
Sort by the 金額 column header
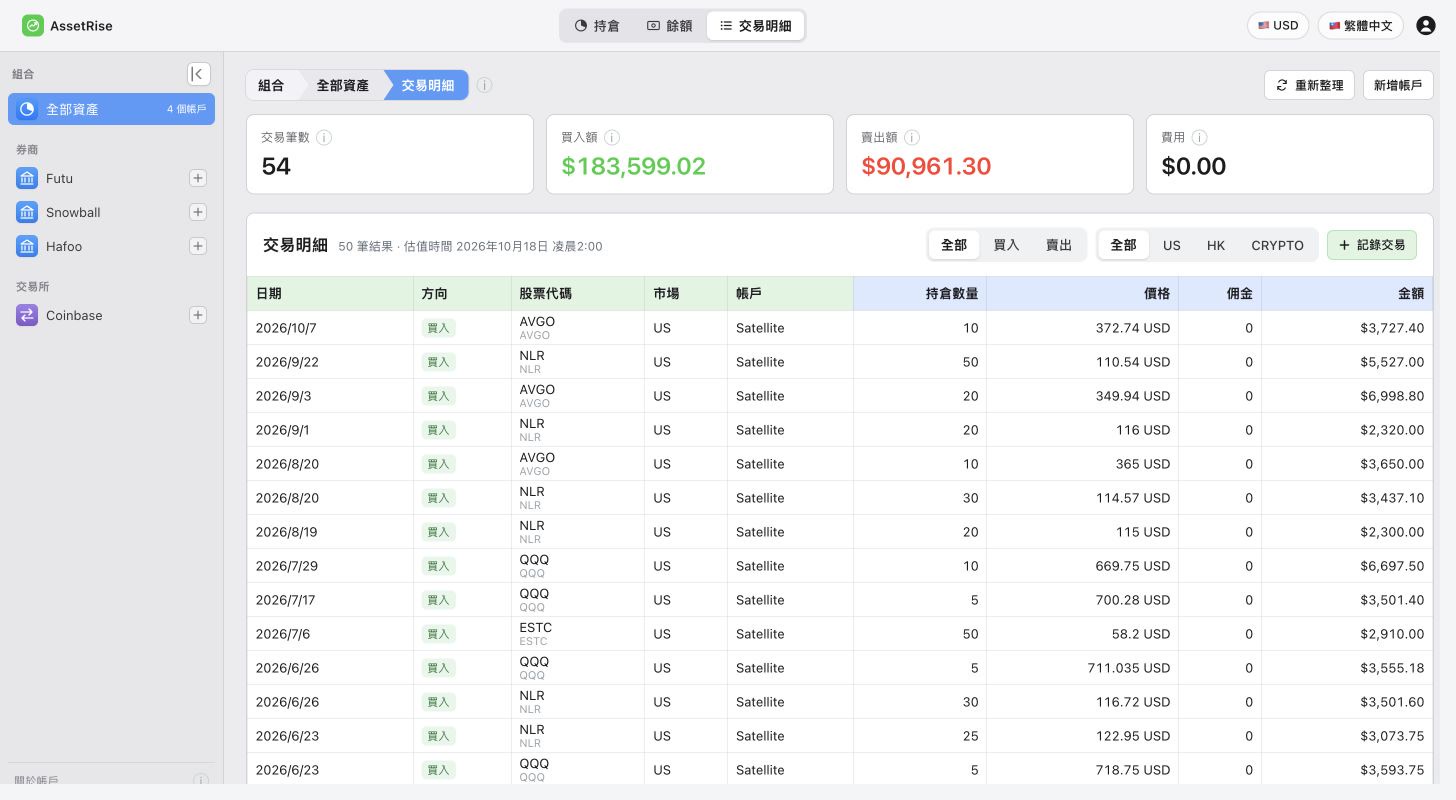point(1347,294)
